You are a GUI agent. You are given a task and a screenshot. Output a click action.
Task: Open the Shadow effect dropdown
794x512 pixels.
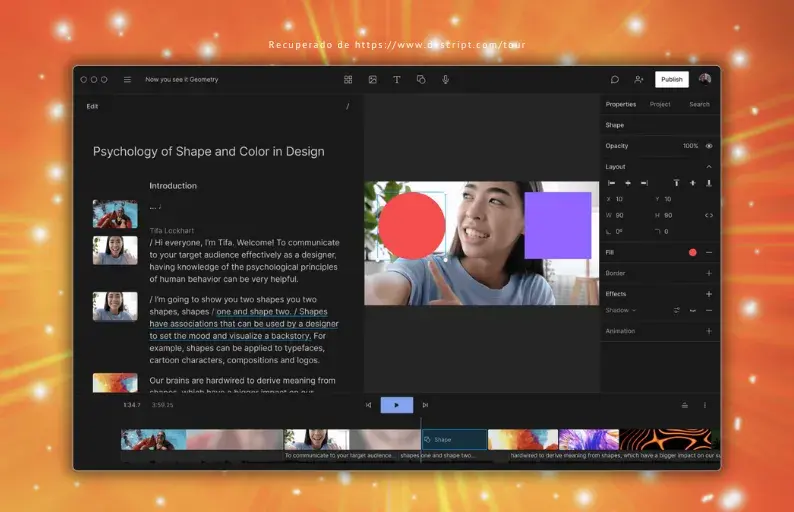pyautogui.click(x=621, y=311)
